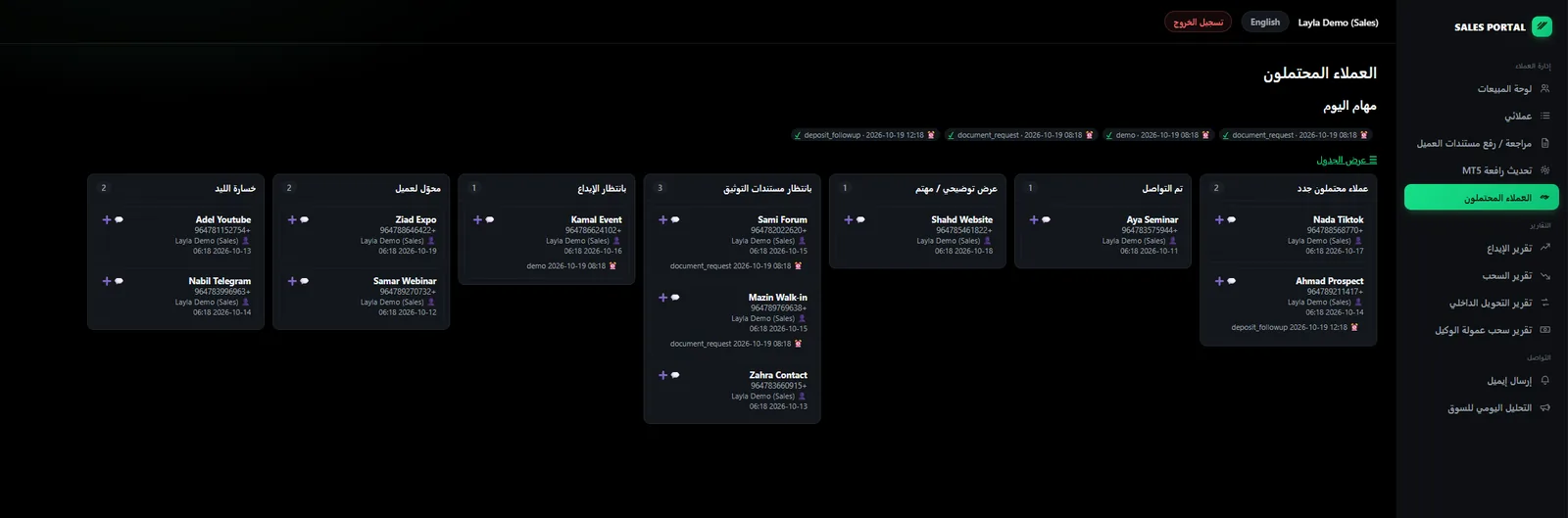This screenshot has width=1568, height=518.
Task: Click document_request reminder under Sami Forum
Action: point(736,266)
